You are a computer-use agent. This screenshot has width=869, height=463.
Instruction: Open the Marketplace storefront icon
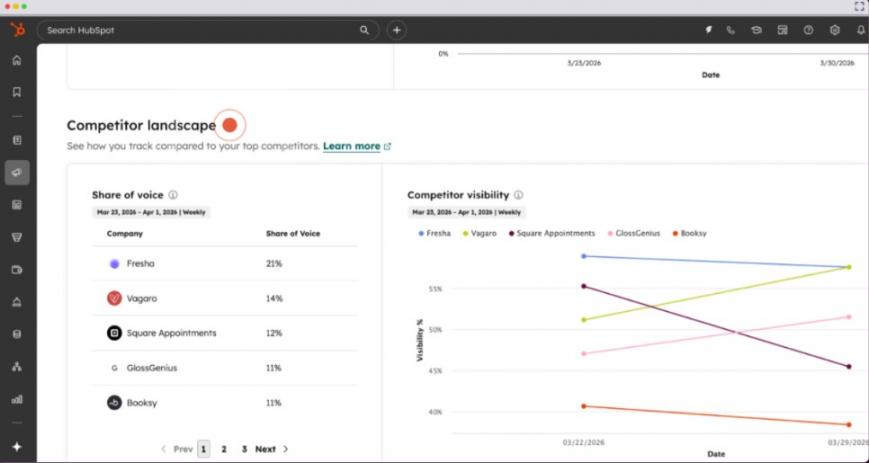783,30
